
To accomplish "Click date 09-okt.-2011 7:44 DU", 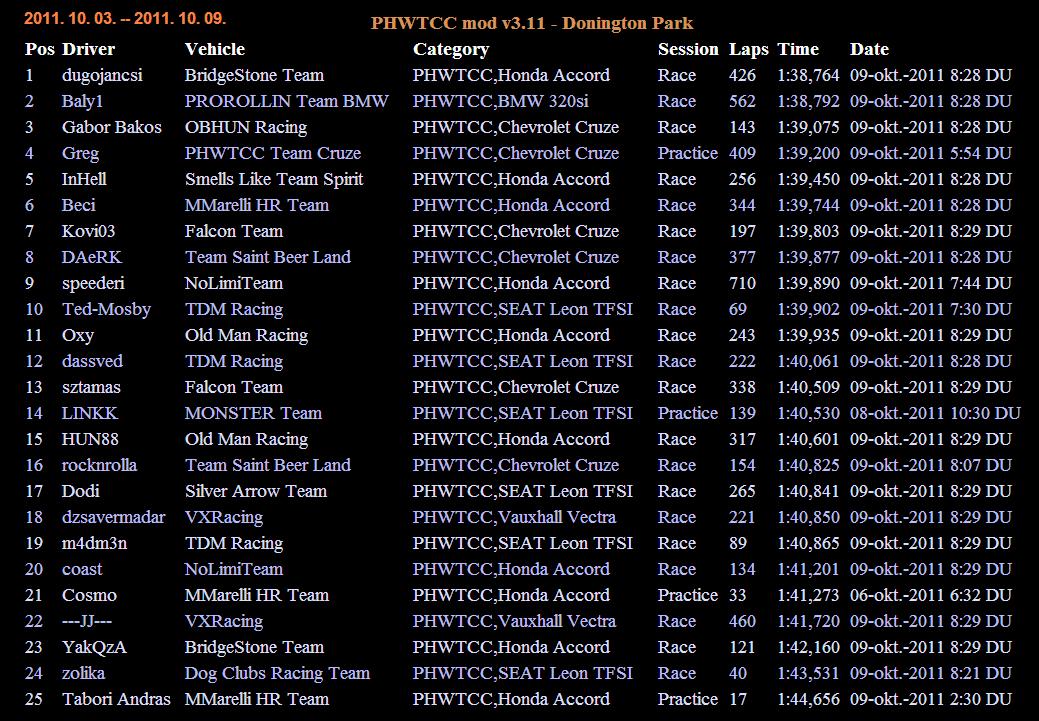I will [x=930, y=284].
